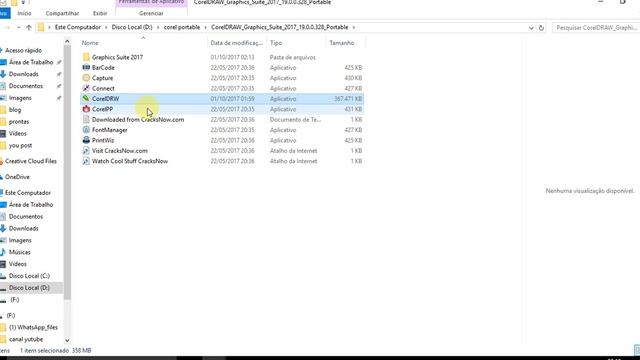The height and width of the screenshot is (360, 640).
Task: Select the file name FontManager
Action: point(109,130)
